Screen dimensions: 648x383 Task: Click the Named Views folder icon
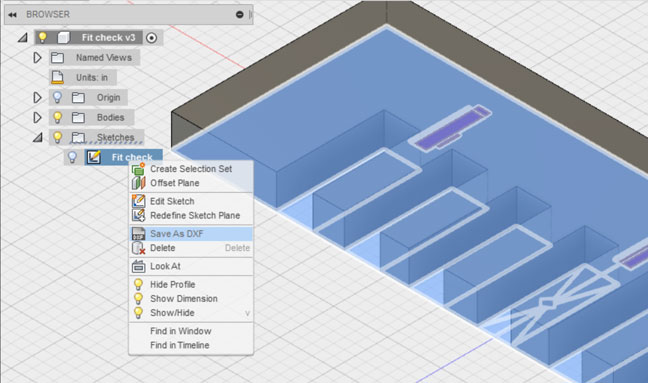[57, 58]
